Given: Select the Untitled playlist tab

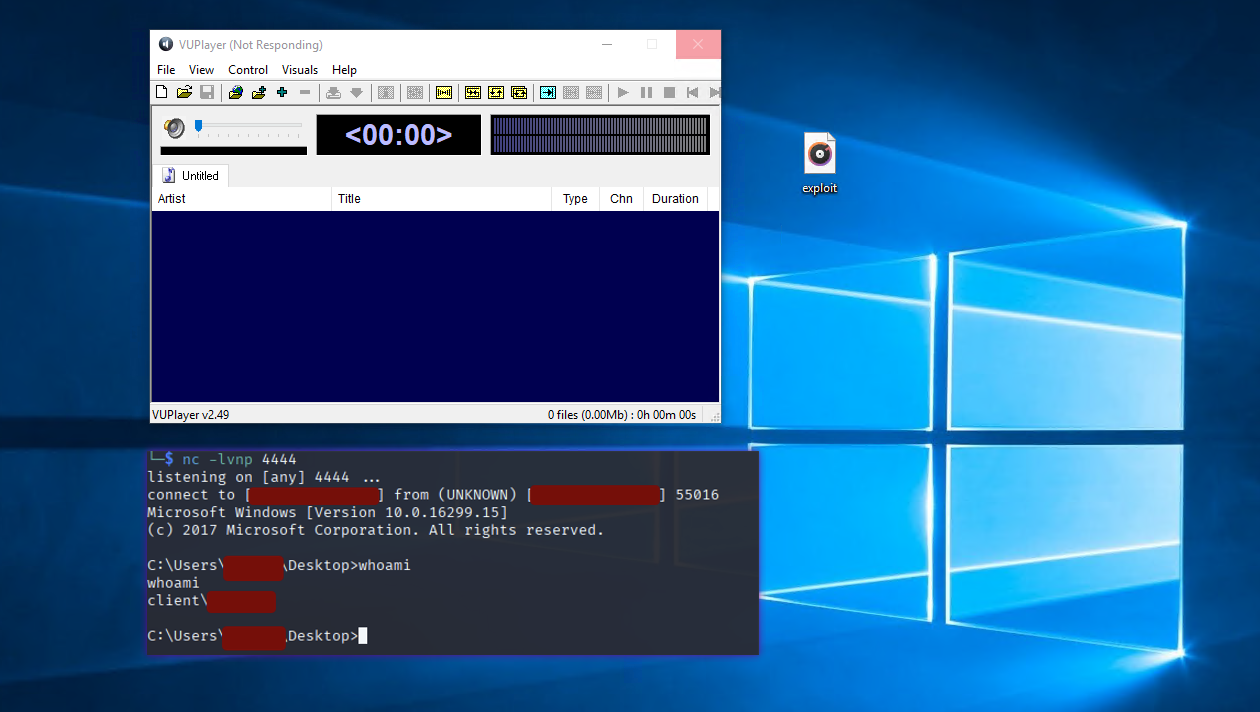Looking at the screenshot, I should click(x=190, y=176).
